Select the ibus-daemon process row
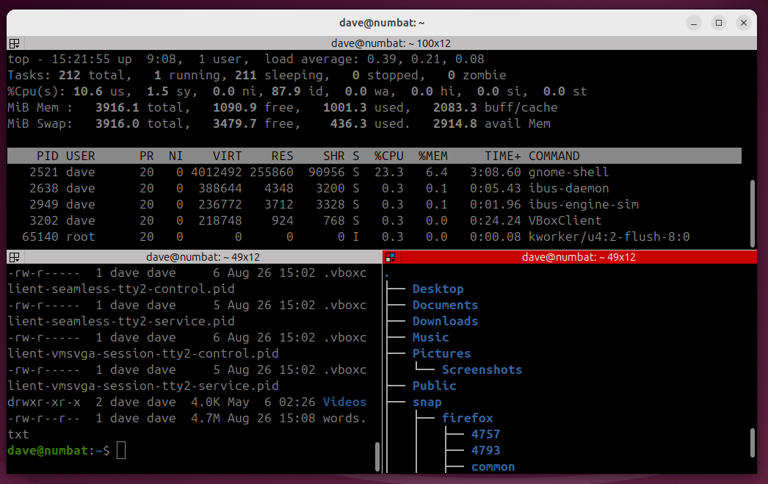This screenshot has height=484, width=768. point(374,189)
